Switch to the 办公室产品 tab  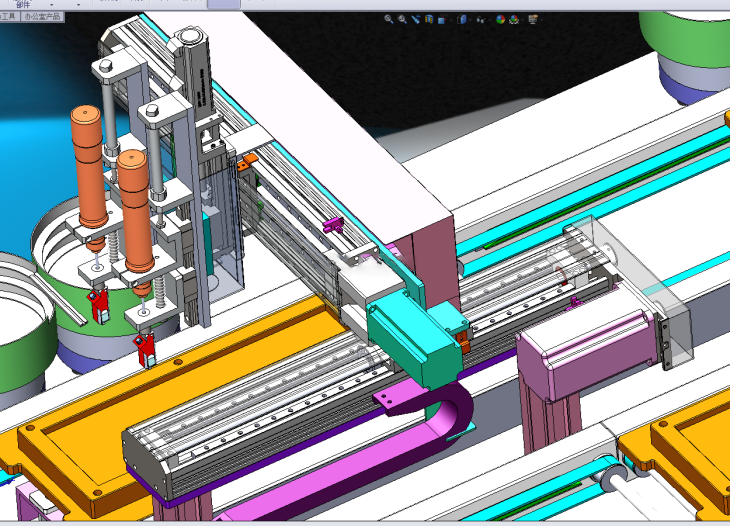(x=42, y=17)
